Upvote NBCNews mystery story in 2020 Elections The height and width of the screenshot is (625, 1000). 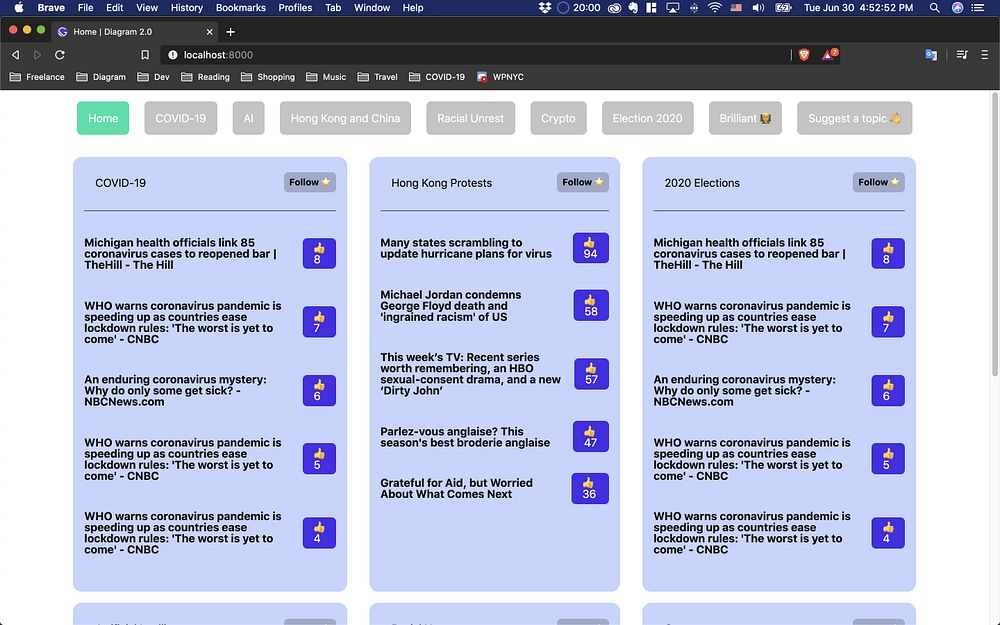coord(888,390)
